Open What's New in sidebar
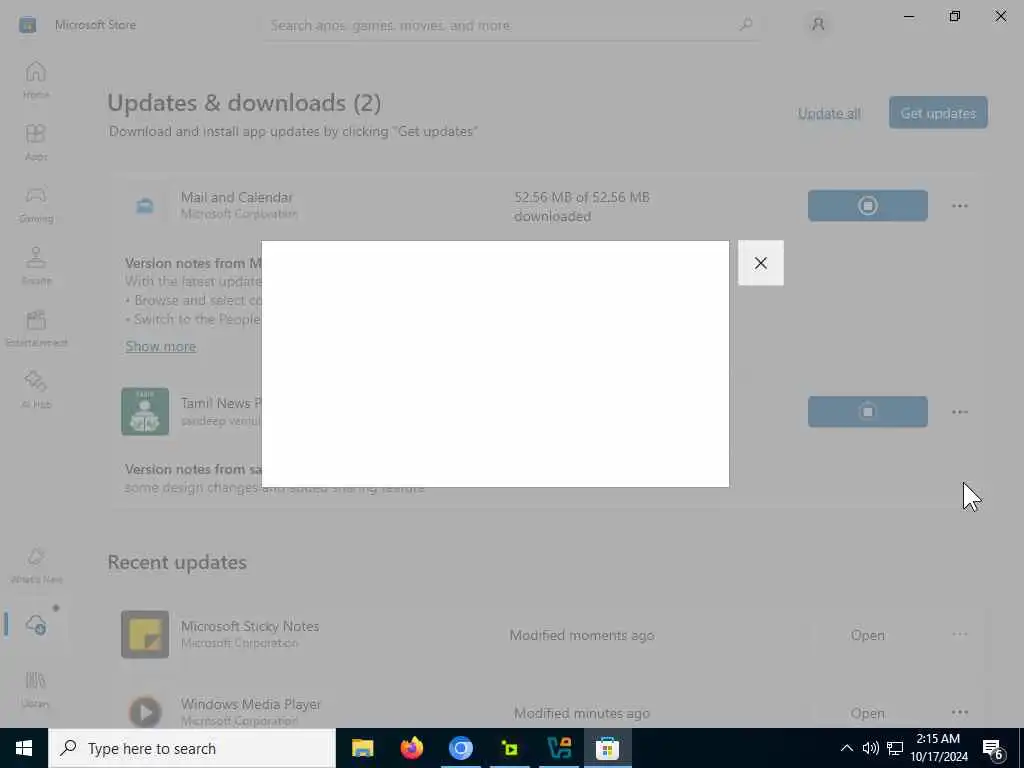This screenshot has height=768, width=1024. (x=36, y=565)
